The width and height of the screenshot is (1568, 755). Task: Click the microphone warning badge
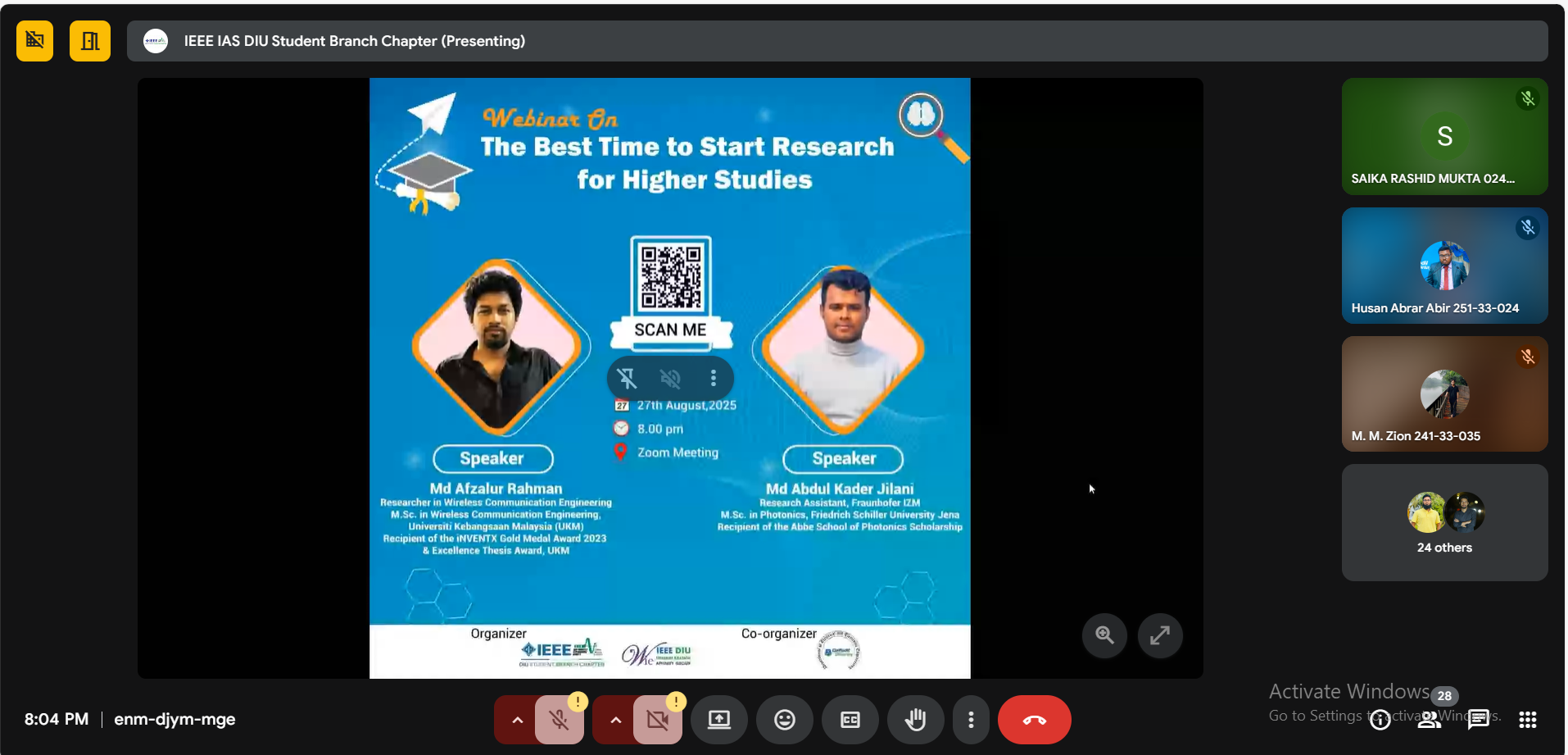(x=578, y=702)
